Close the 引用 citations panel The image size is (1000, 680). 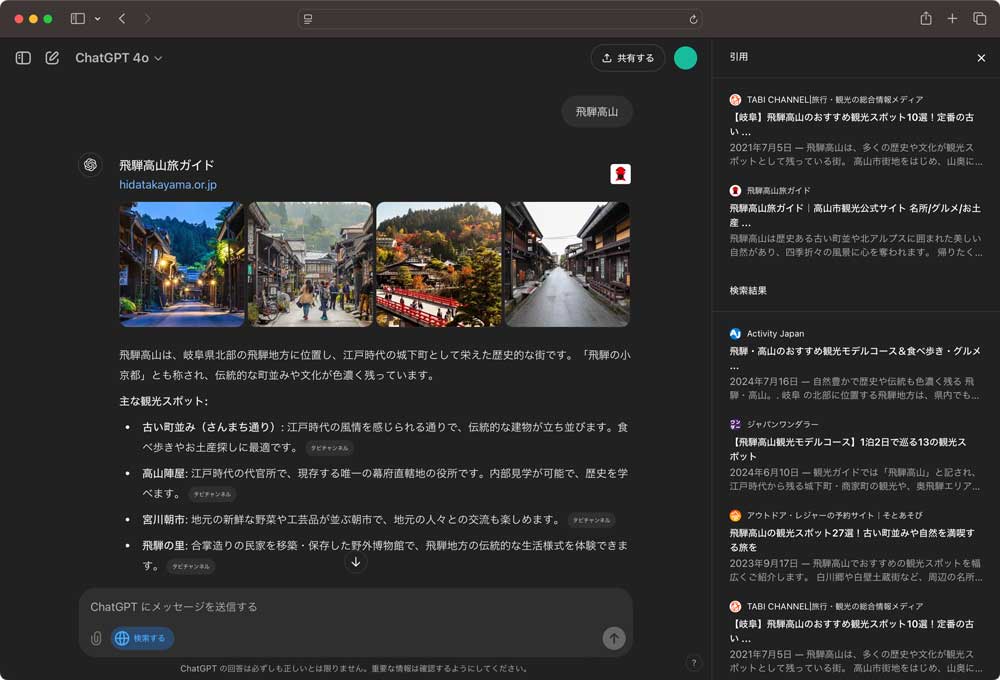[x=981, y=58]
